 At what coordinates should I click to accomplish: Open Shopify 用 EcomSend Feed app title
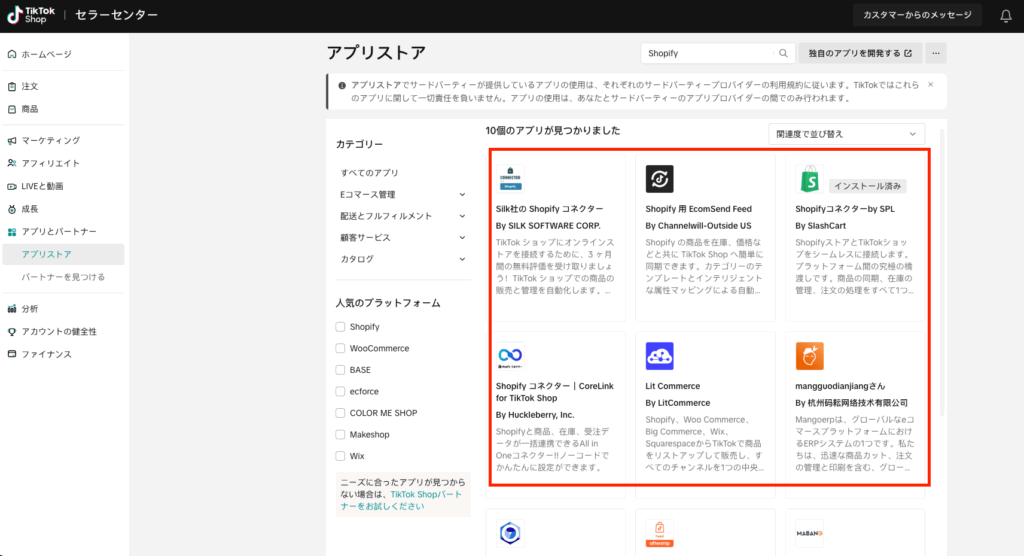(x=698, y=209)
